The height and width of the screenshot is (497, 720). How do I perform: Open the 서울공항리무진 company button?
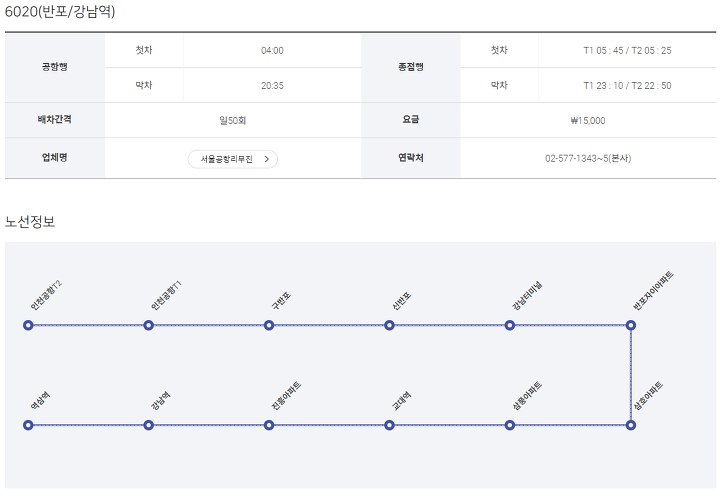[228, 159]
